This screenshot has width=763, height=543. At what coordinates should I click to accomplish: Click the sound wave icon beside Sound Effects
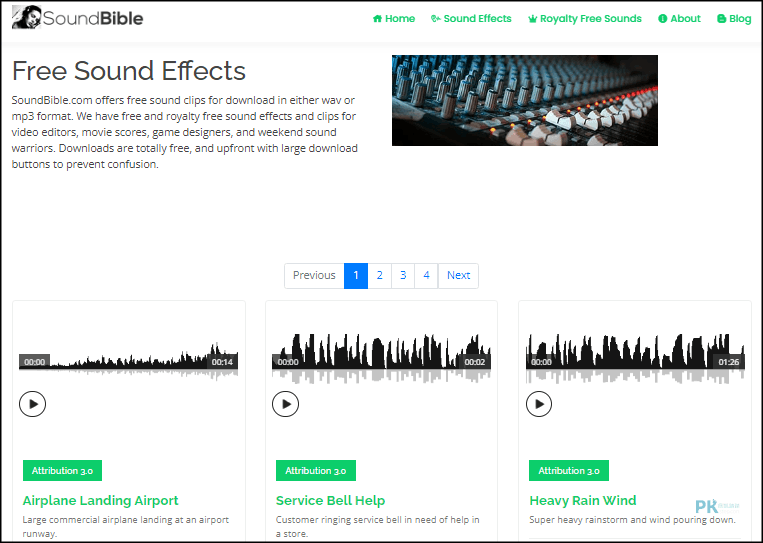436,18
